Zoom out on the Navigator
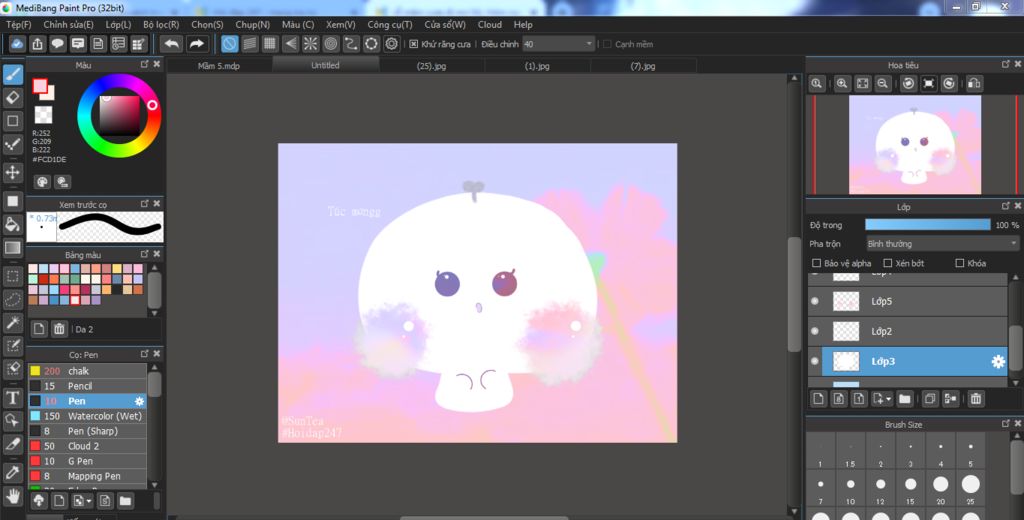The image size is (1024, 520). (x=882, y=84)
